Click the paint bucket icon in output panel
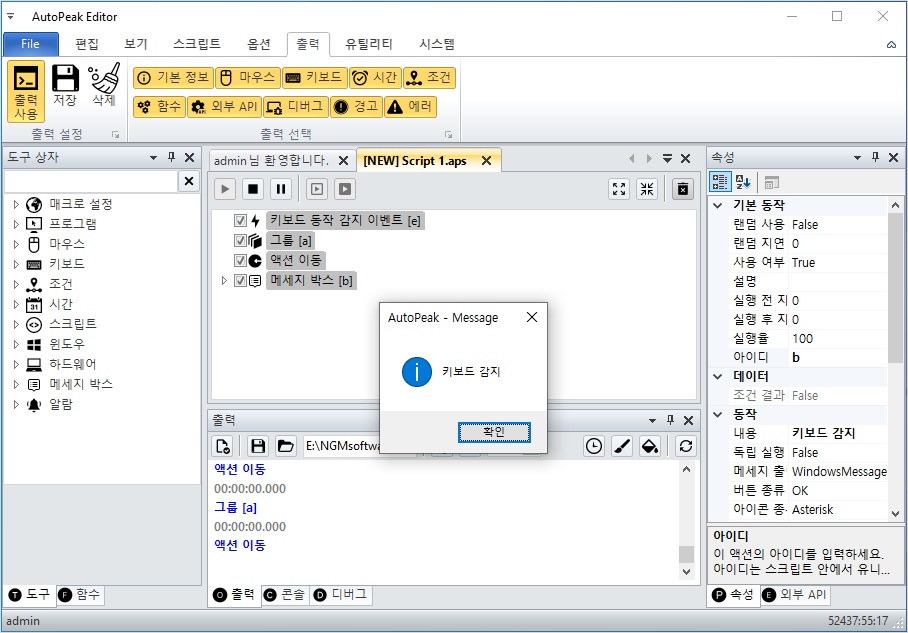This screenshot has height=633, width=908. point(650,446)
